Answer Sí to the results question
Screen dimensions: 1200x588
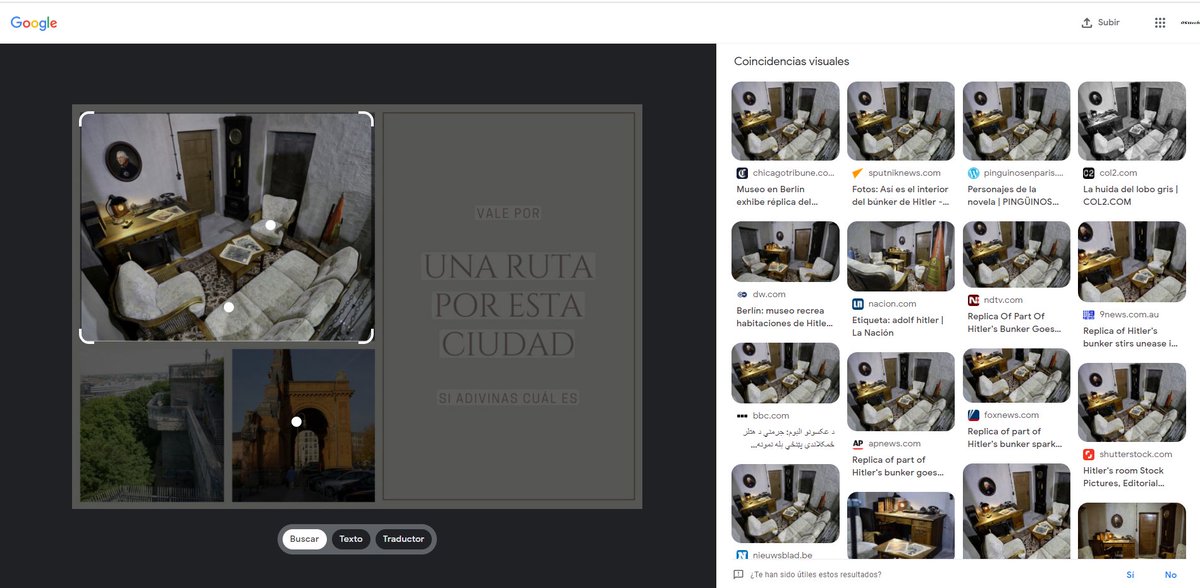pyautogui.click(x=1130, y=575)
